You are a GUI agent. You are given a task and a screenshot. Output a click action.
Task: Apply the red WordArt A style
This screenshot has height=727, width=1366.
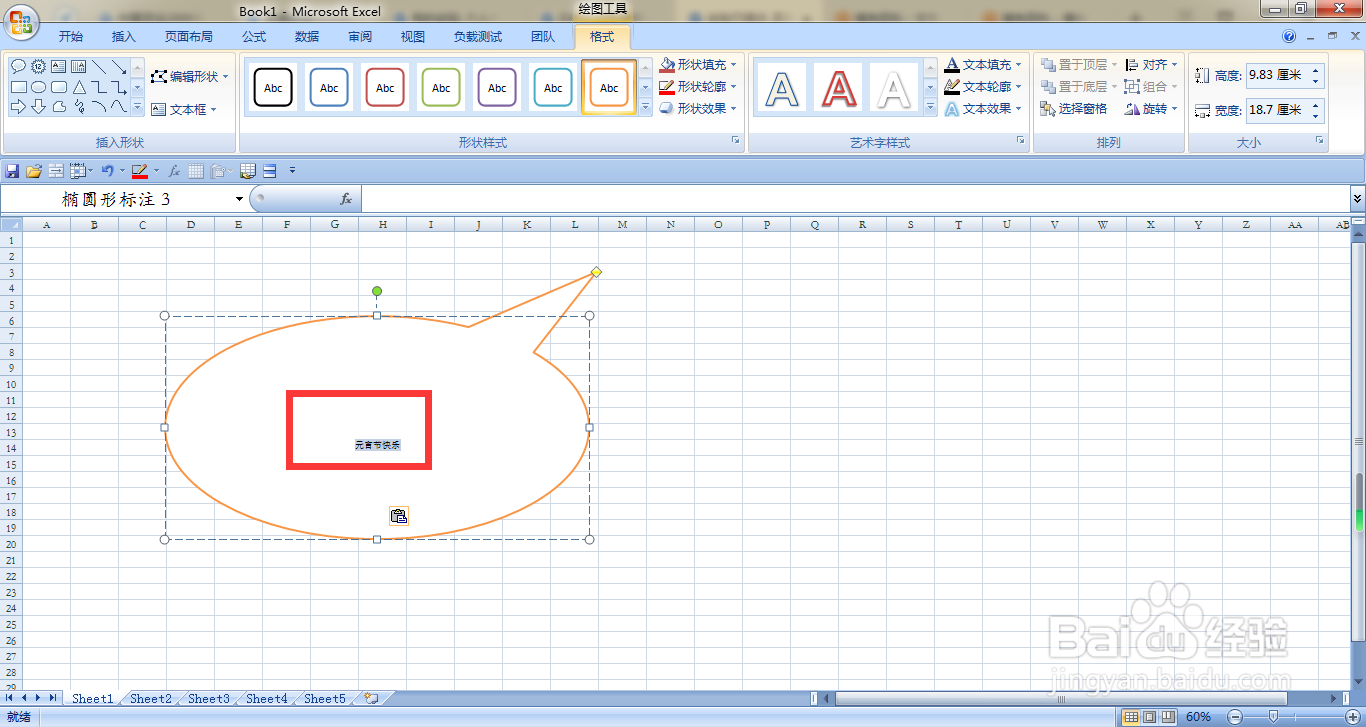(838, 88)
